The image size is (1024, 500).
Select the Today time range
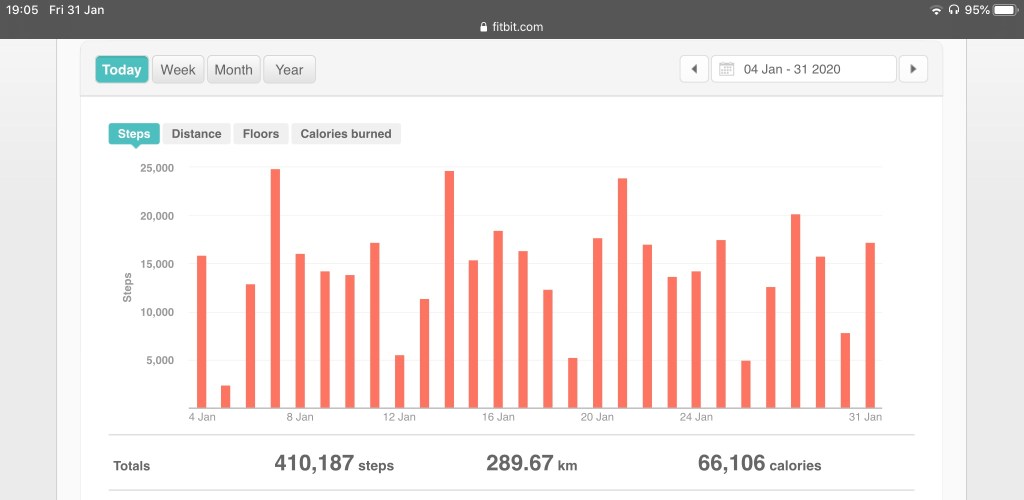point(122,70)
